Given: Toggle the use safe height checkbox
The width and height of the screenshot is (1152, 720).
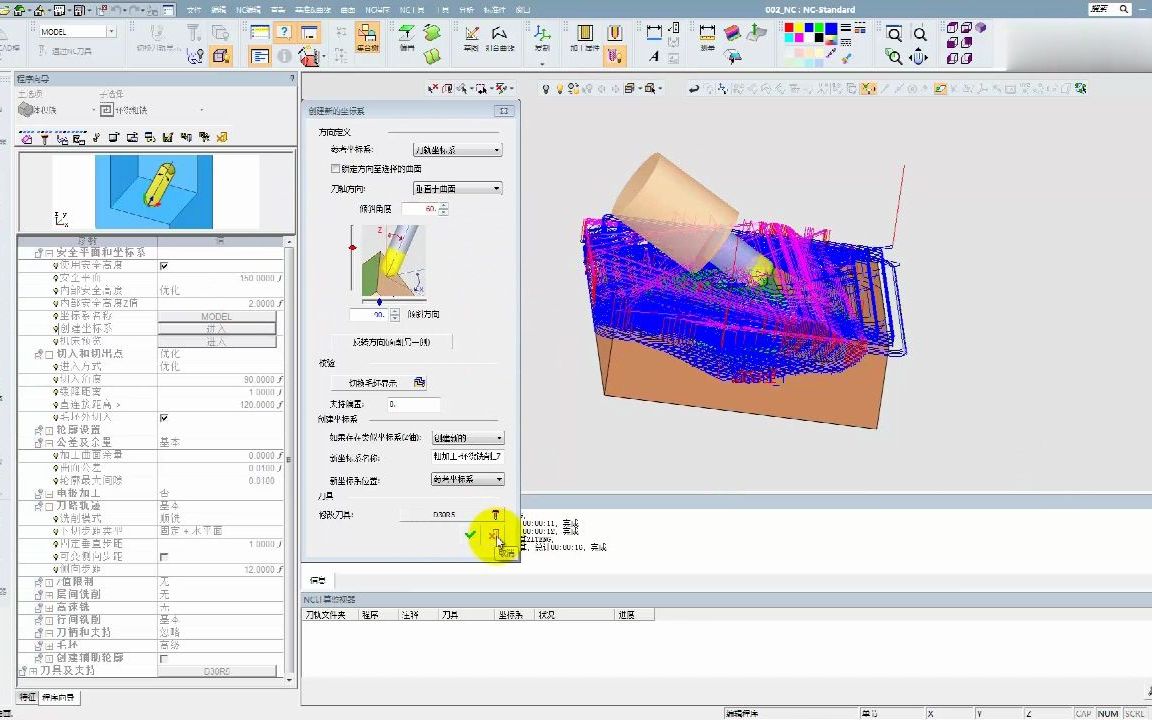Looking at the screenshot, I should click(164, 266).
